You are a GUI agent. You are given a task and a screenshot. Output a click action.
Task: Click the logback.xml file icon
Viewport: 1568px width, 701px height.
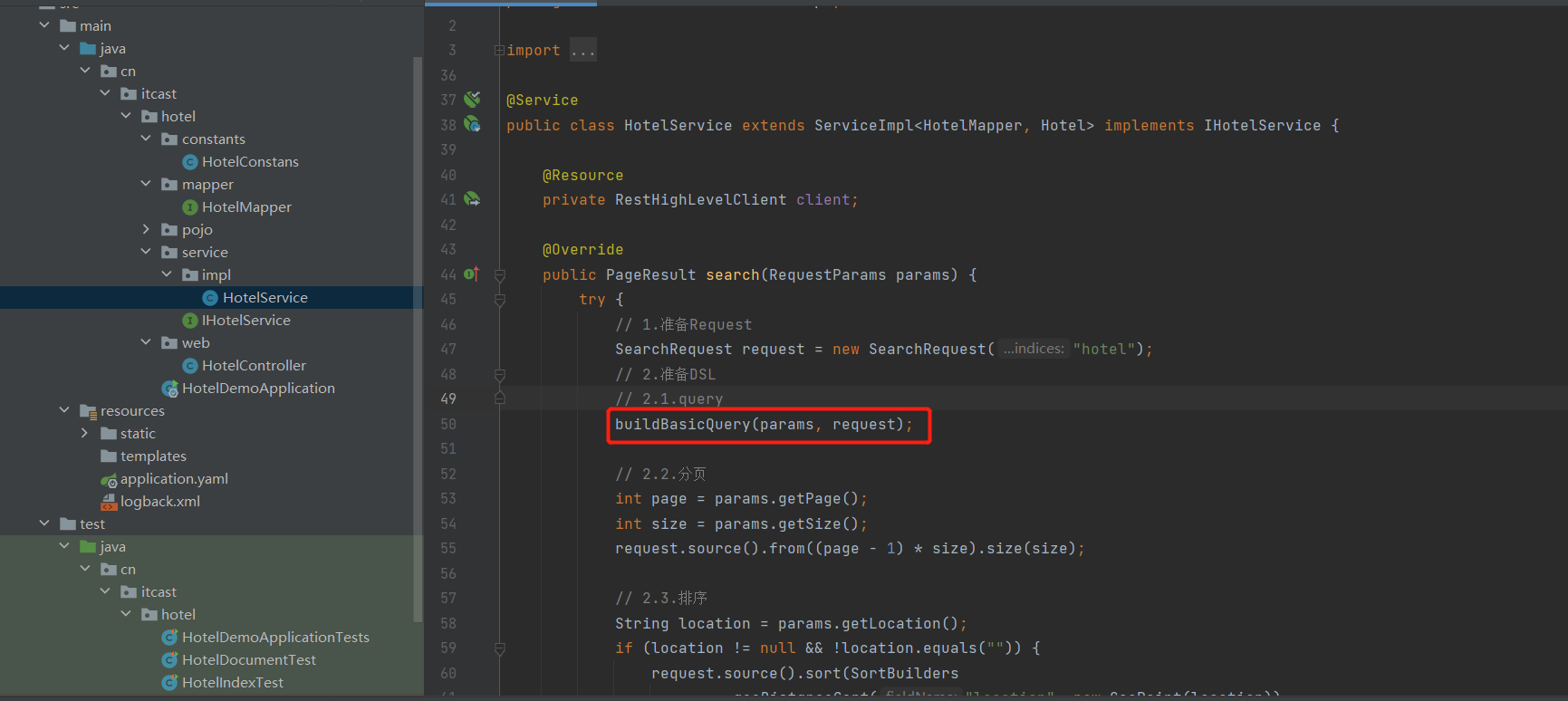click(x=109, y=502)
